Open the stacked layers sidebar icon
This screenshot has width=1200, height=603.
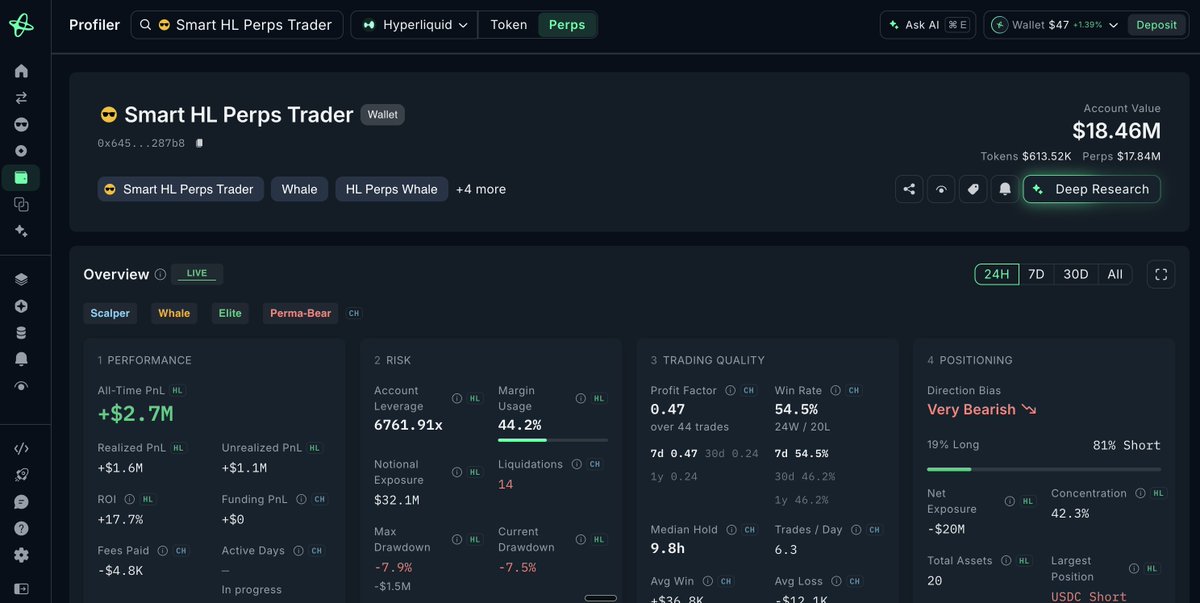click(x=21, y=280)
